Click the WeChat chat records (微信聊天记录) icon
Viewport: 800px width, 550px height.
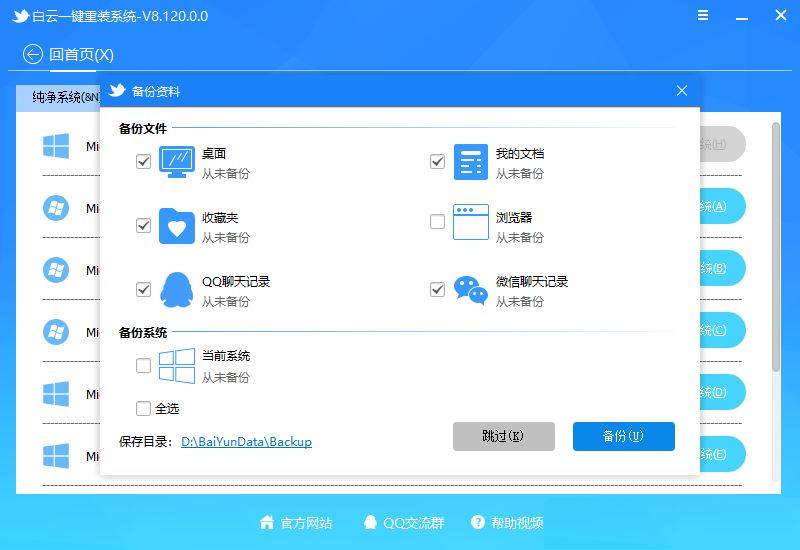[471, 290]
